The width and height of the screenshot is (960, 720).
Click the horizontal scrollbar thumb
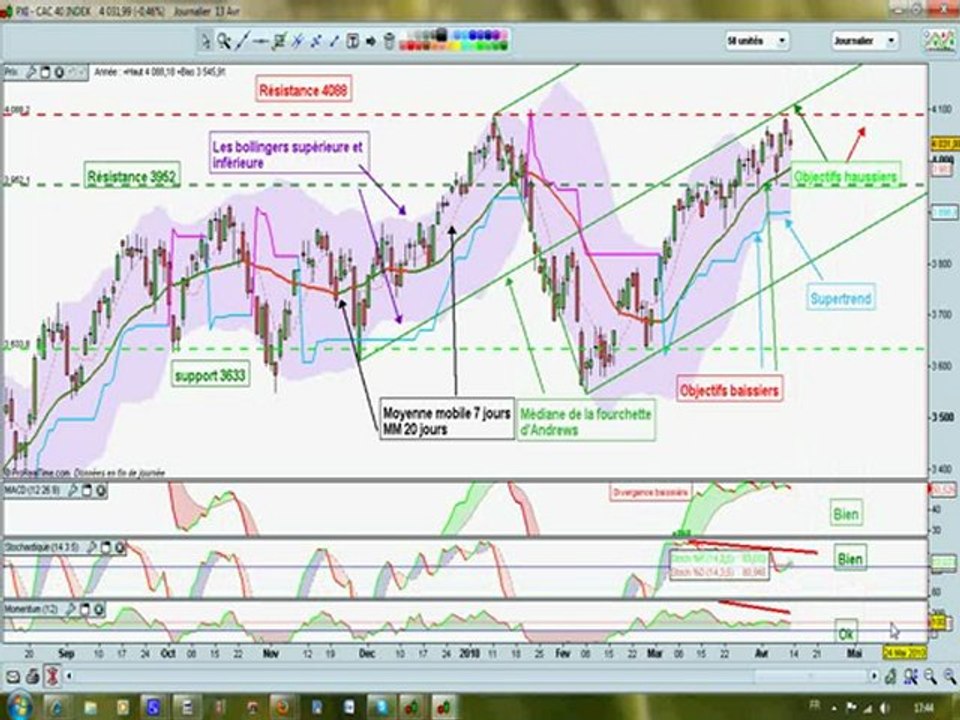coord(809,677)
